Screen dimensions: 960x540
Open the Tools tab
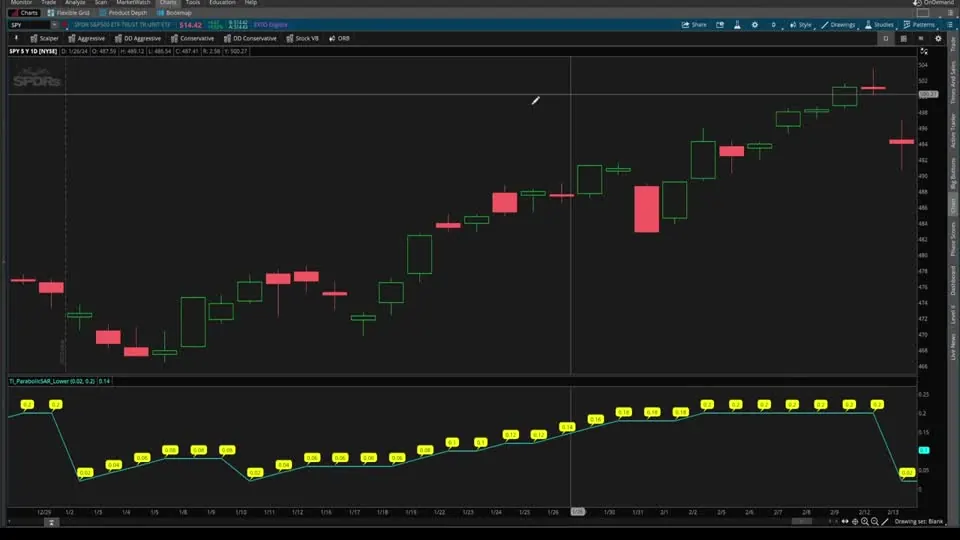[x=193, y=2]
